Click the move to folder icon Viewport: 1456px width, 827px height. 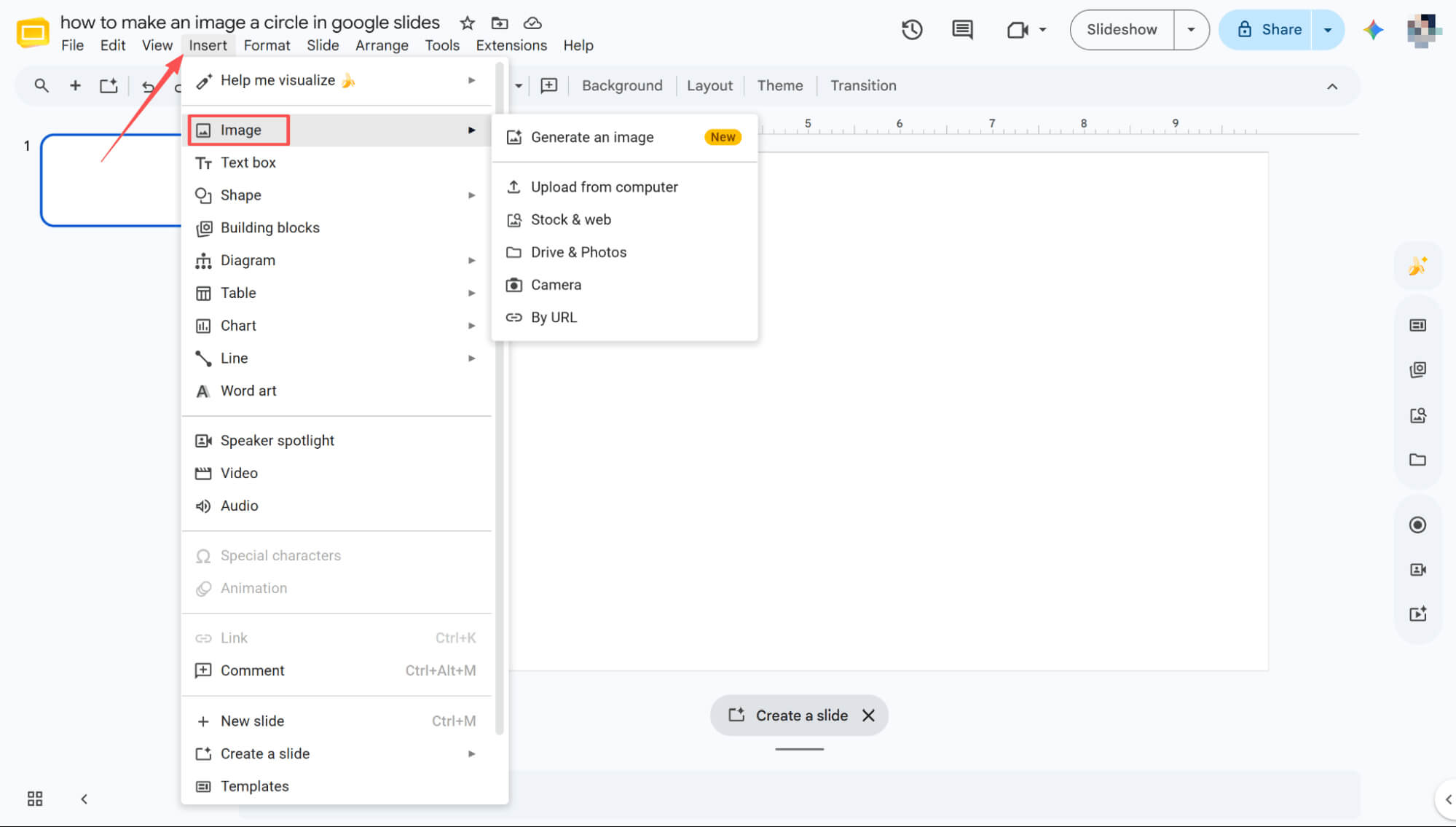[x=500, y=23]
